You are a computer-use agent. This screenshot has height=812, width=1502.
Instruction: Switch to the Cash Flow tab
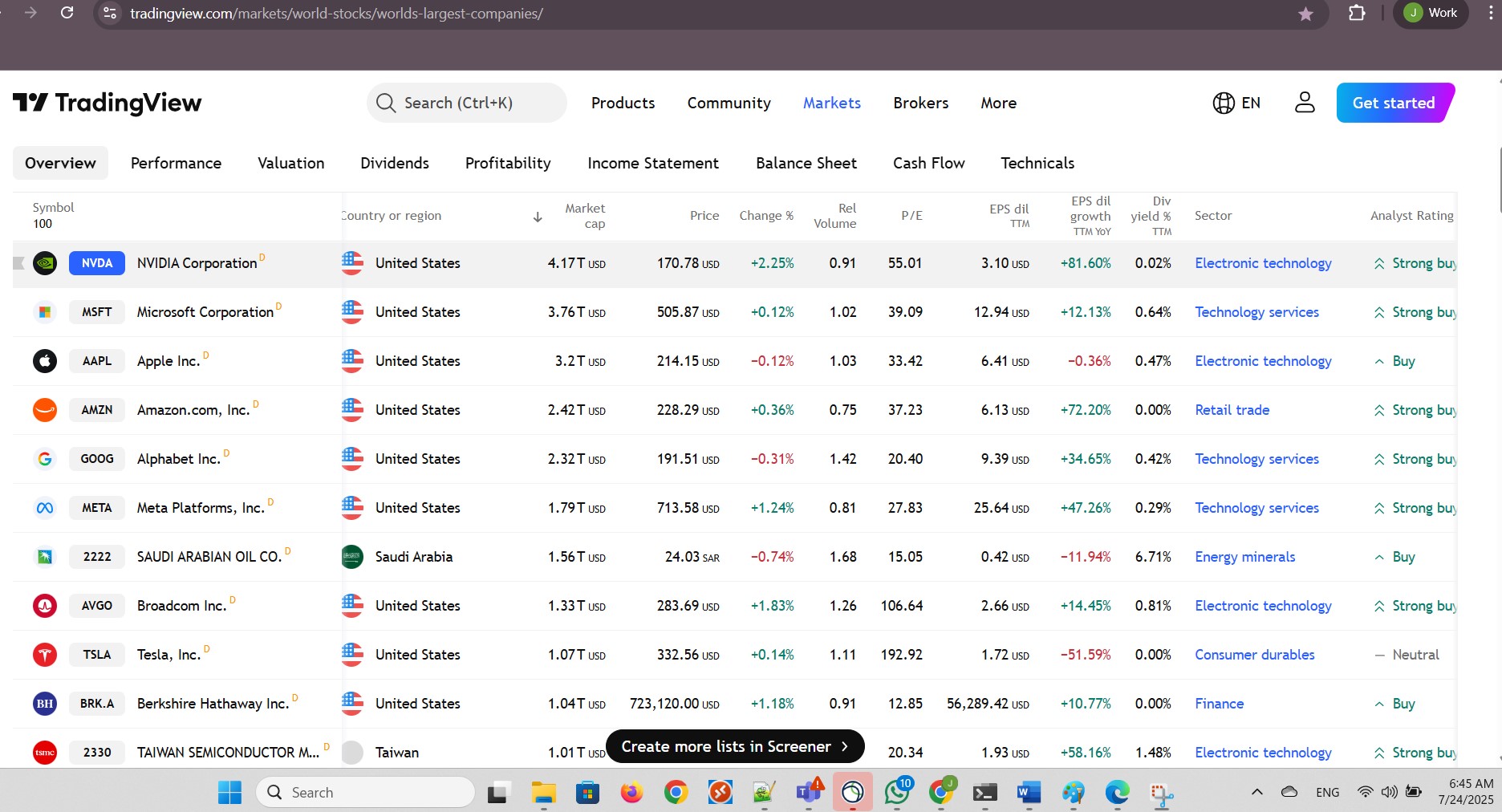pos(928,163)
